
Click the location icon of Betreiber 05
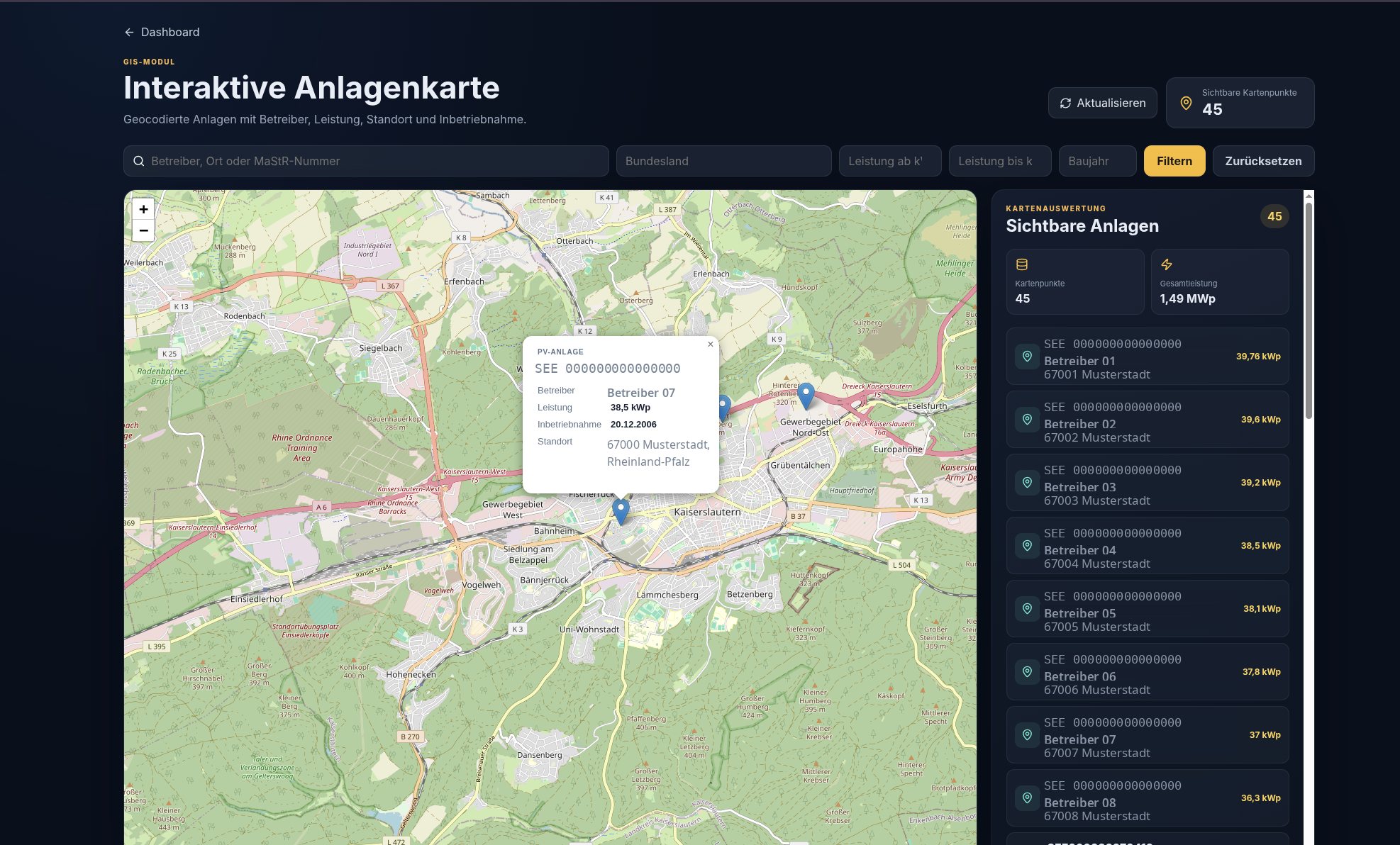coord(1027,609)
